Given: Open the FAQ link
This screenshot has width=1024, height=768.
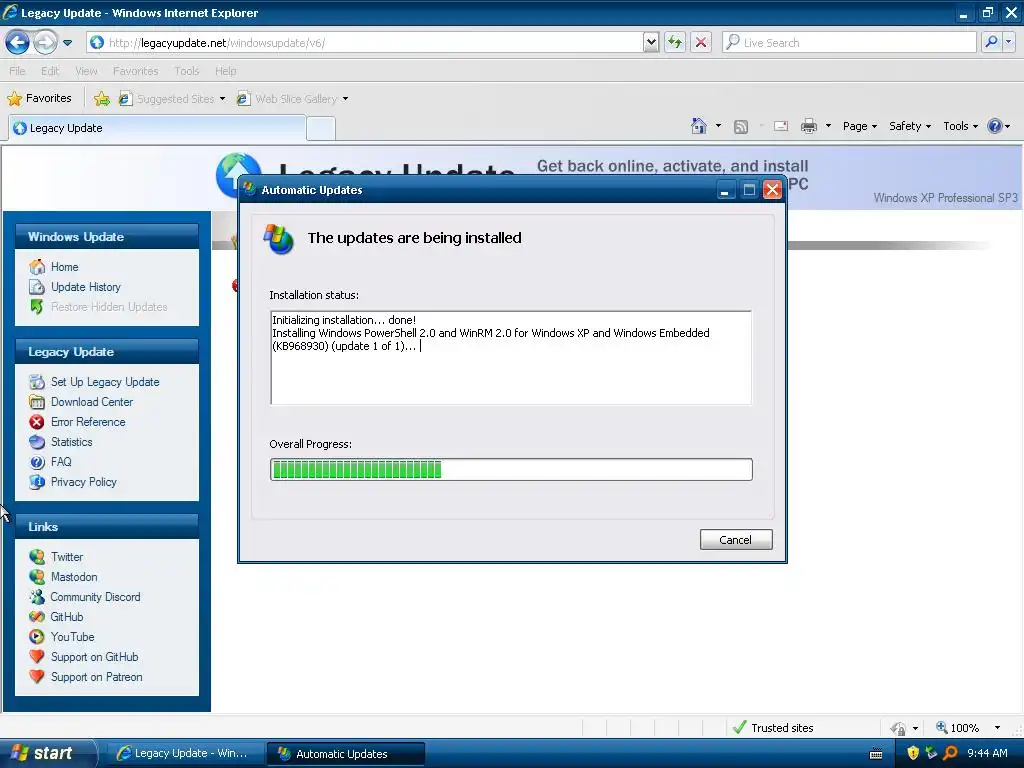Looking at the screenshot, I should [61, 462].
